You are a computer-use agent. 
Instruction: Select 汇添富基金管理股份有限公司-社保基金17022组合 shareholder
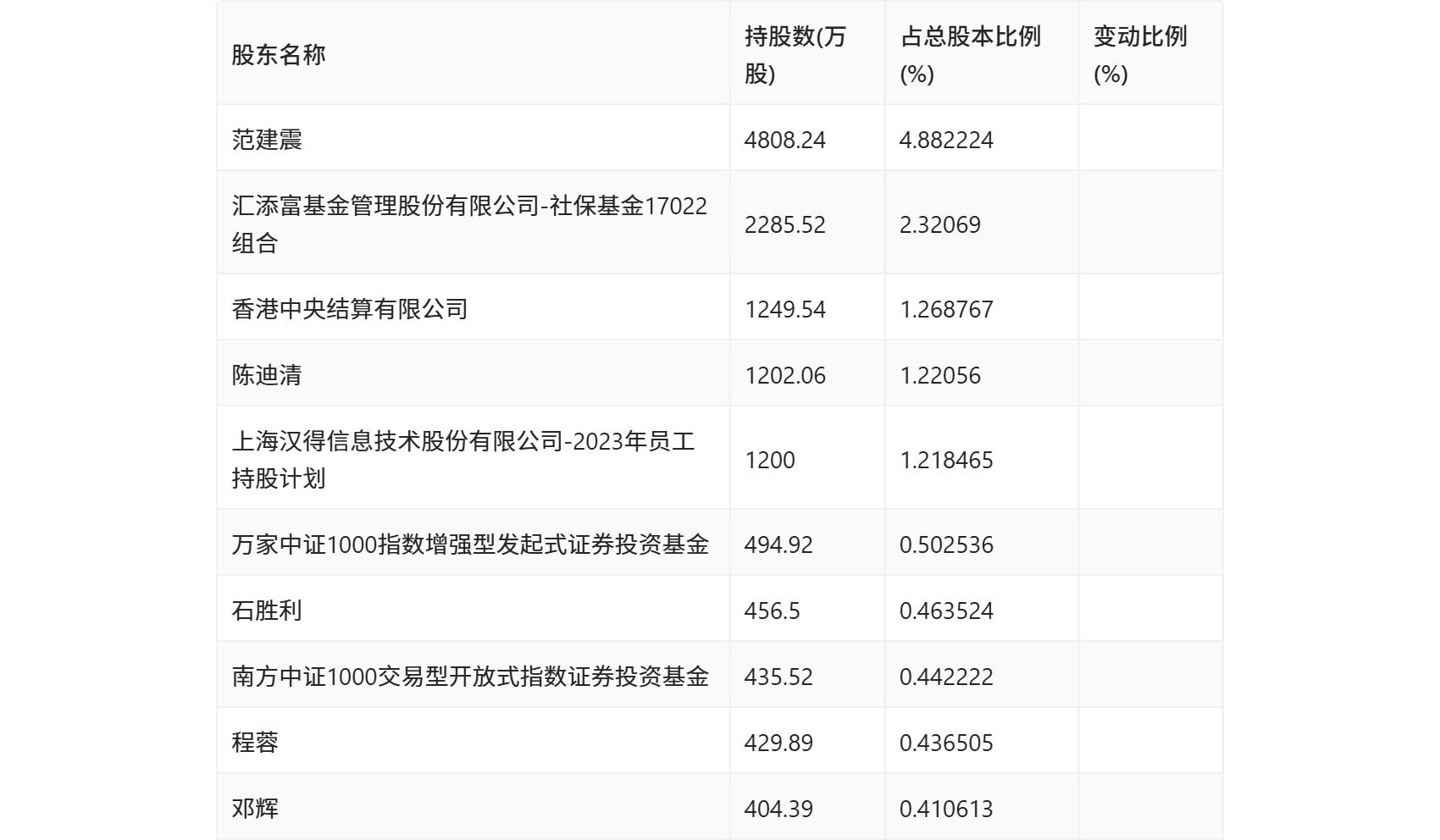point(469,224)
